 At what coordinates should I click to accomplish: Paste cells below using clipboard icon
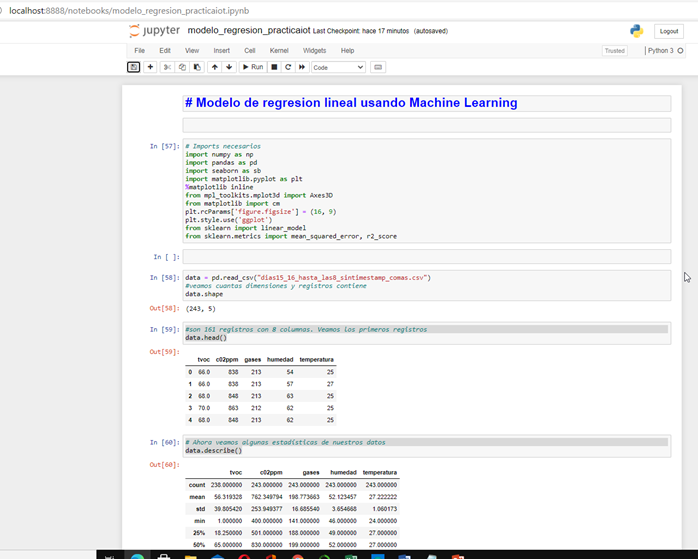tap(197, 67)
